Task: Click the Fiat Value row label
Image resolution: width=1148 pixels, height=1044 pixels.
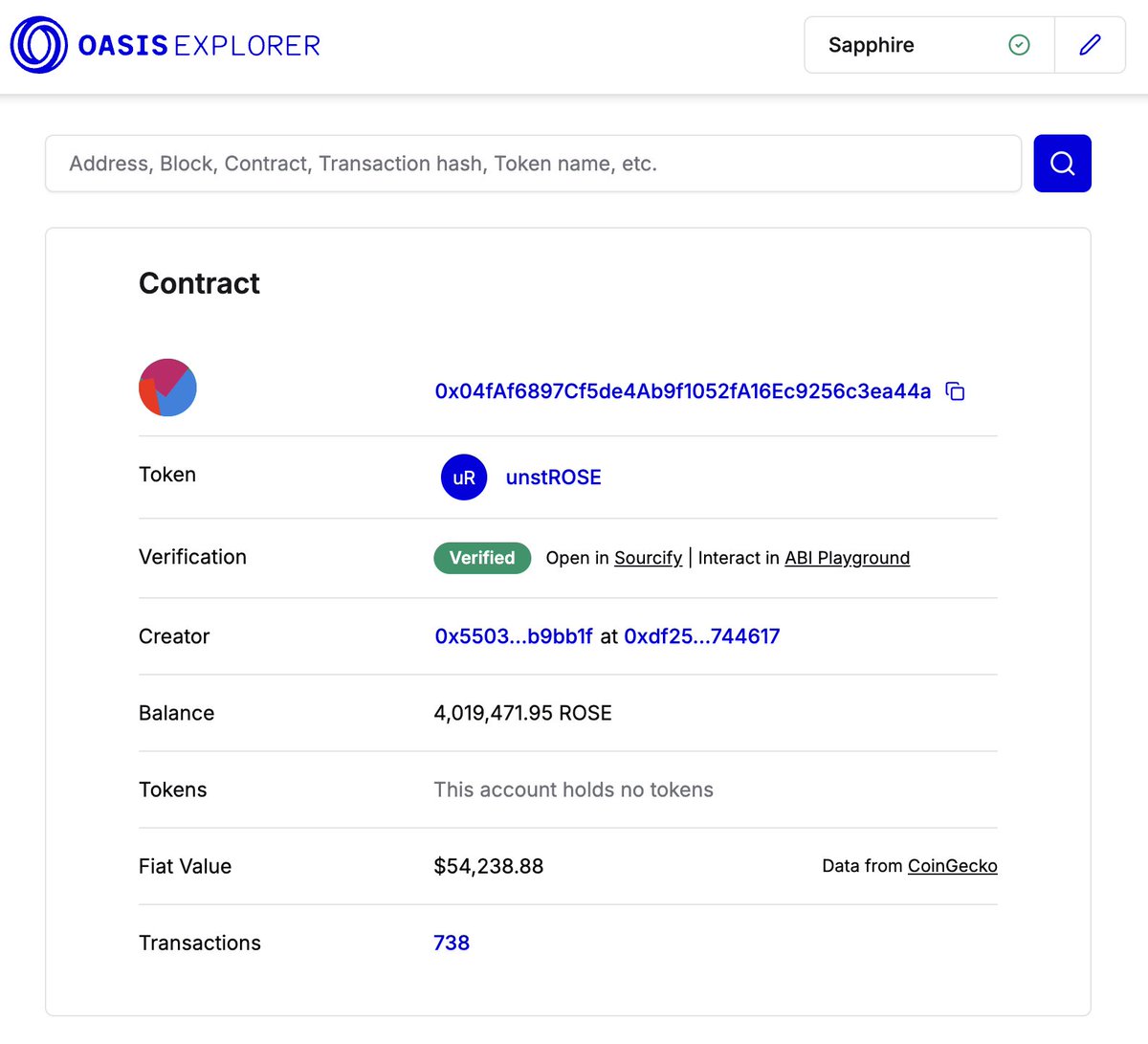Action: [x=185, y=866]
